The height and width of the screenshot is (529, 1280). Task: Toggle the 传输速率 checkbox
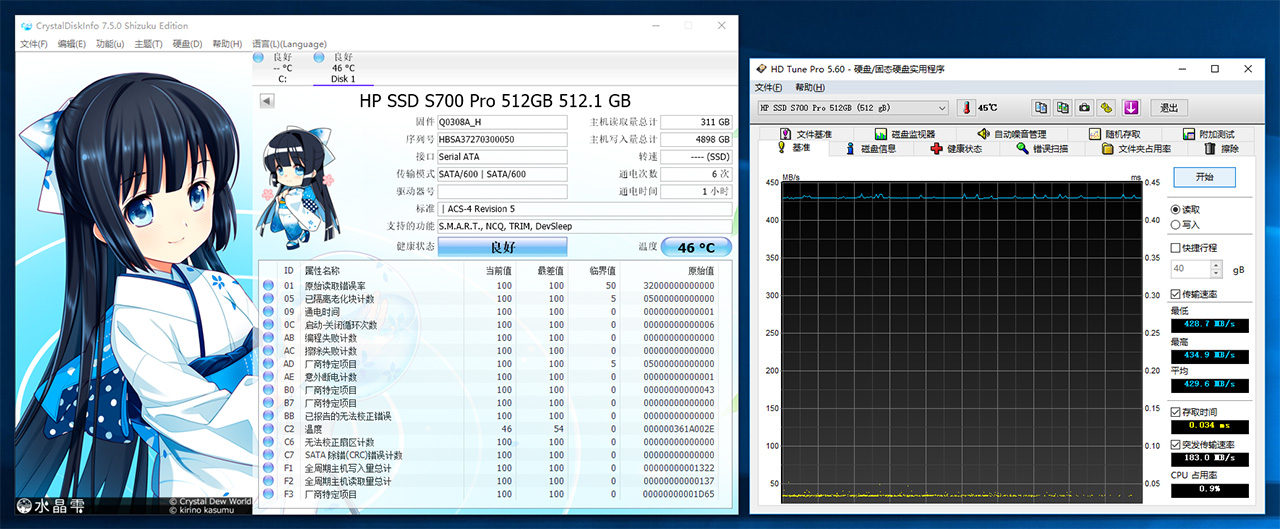1176,294
